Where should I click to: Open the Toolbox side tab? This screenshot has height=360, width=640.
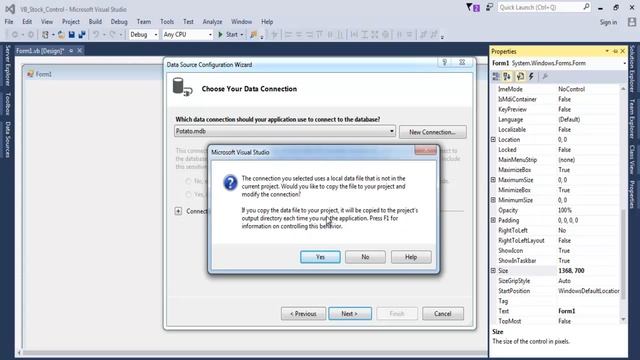coord(7,104)
